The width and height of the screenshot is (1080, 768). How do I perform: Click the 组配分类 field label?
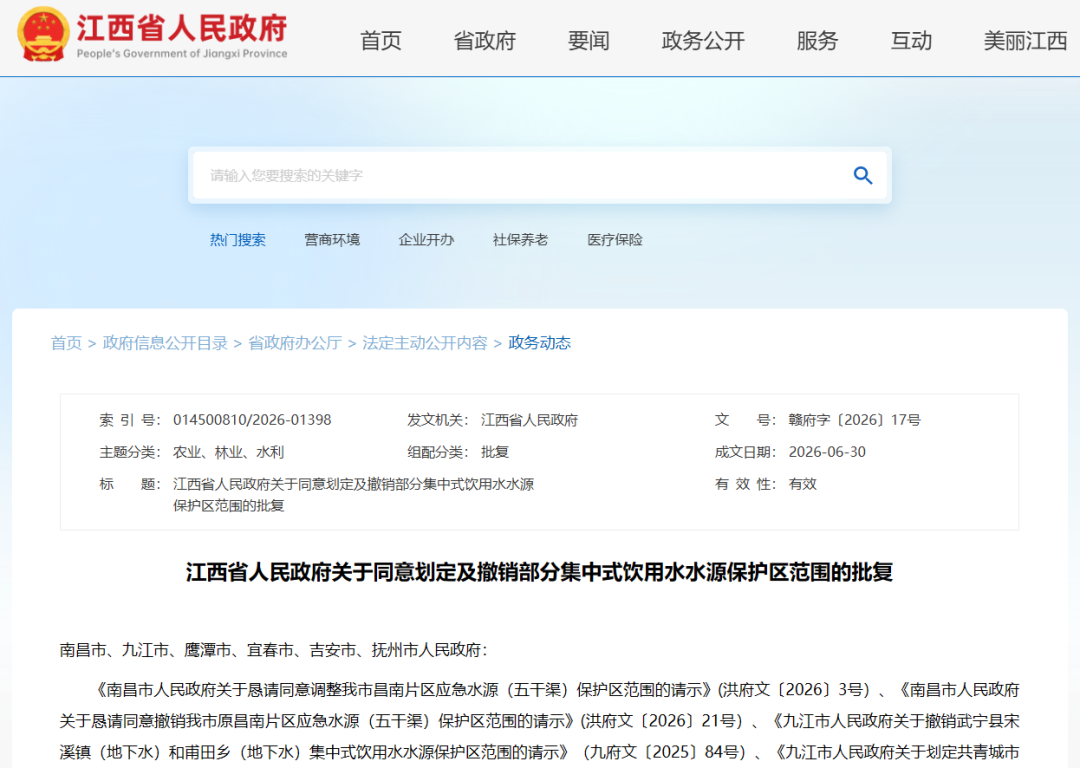pos(437,453)
